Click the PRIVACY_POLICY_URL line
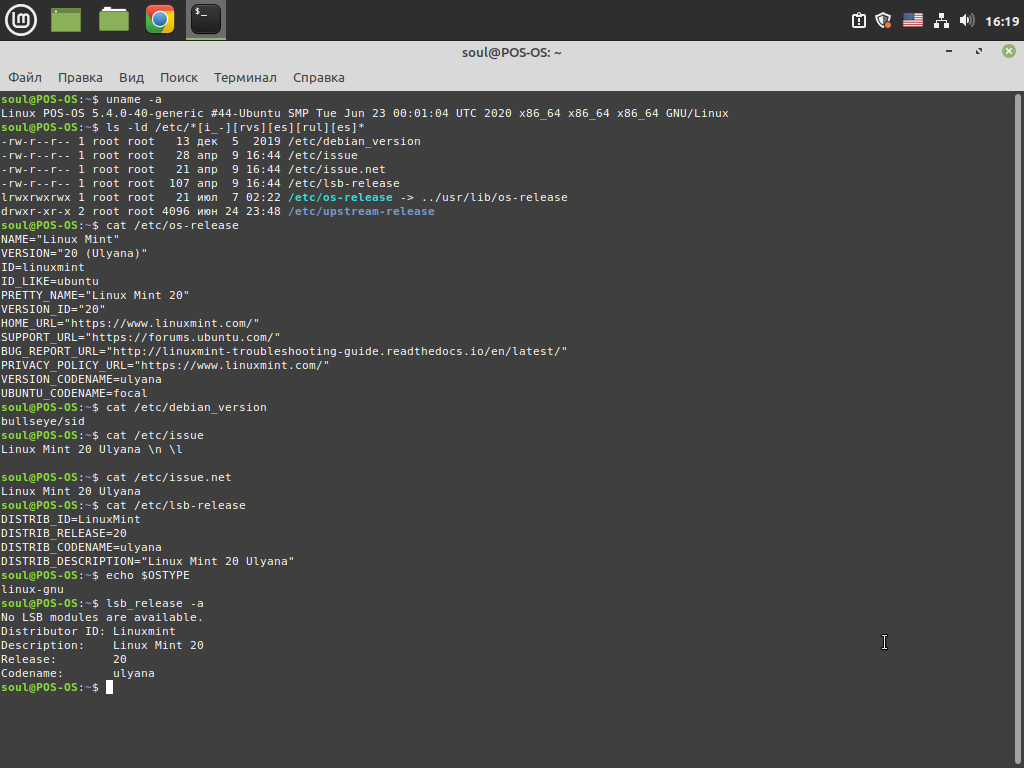1024x768 pixels. click(165, 366)
